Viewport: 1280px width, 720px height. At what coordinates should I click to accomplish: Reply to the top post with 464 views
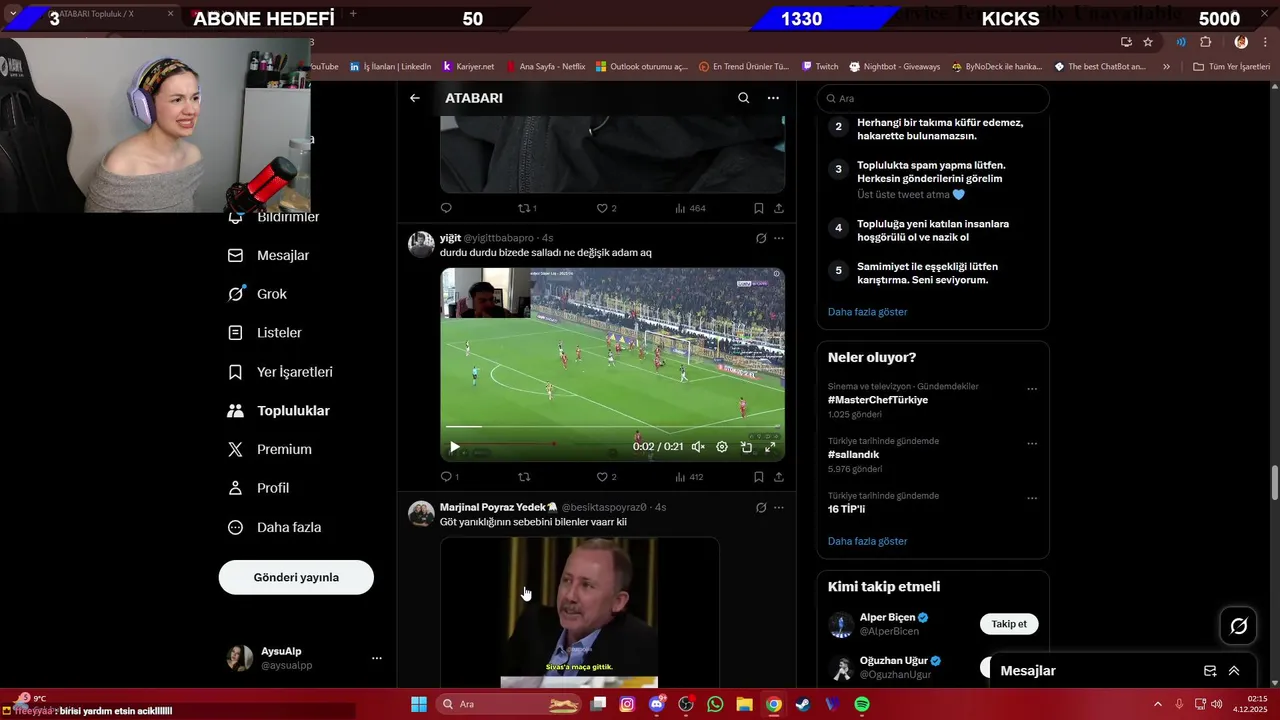[x=446, y=208]
